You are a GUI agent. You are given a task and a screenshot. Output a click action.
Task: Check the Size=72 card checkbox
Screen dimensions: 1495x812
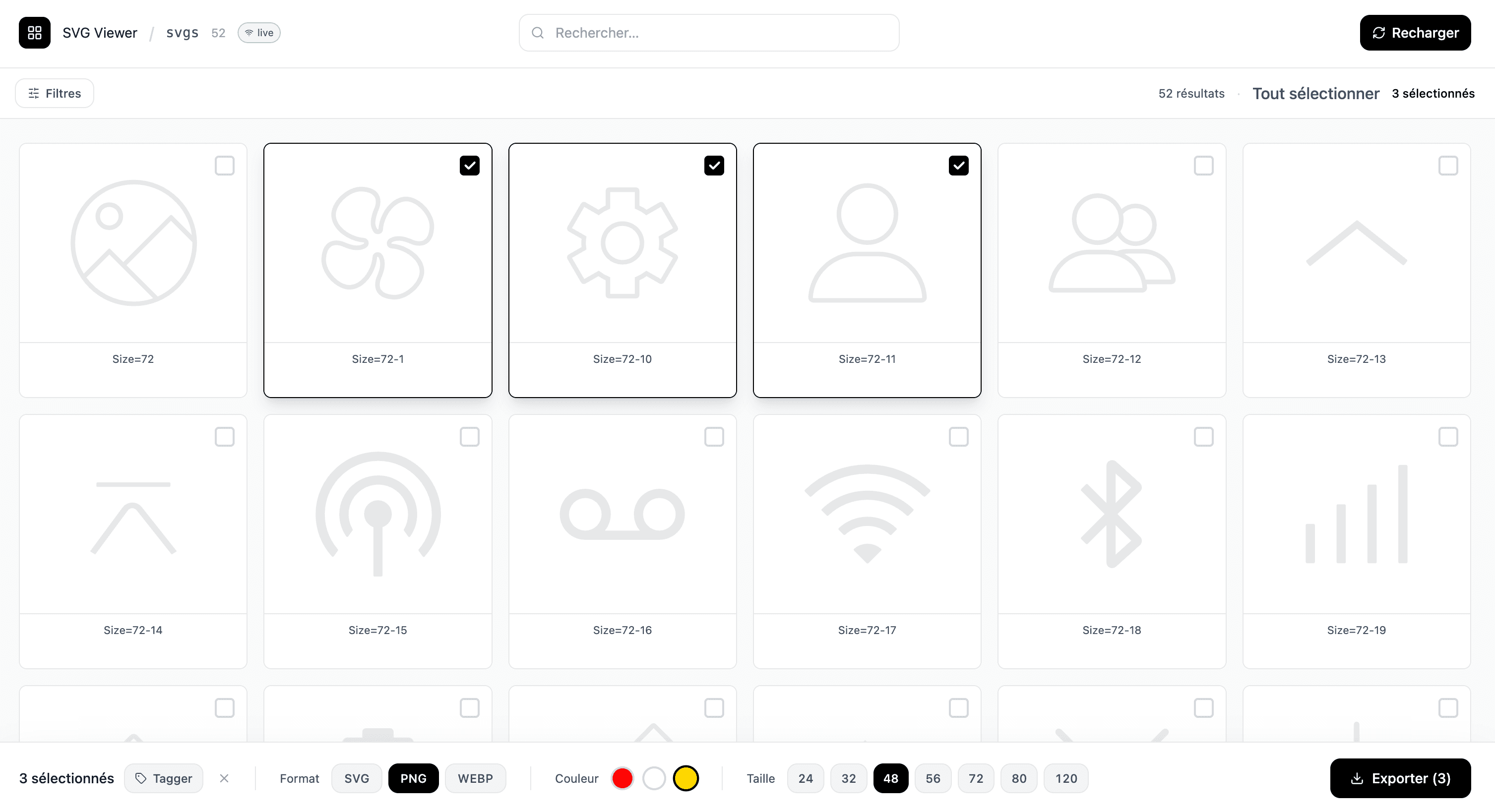[x=225, y=166]
